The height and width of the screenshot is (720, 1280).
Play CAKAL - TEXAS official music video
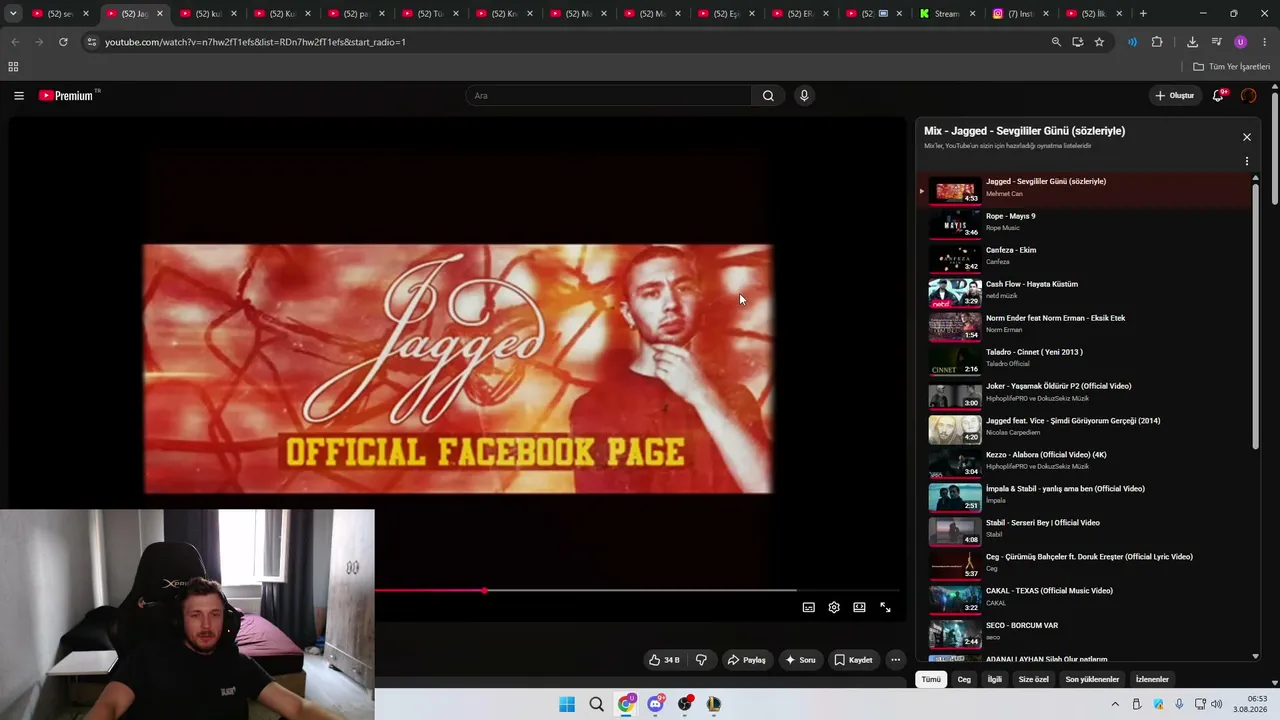(x=1085, y=598)
